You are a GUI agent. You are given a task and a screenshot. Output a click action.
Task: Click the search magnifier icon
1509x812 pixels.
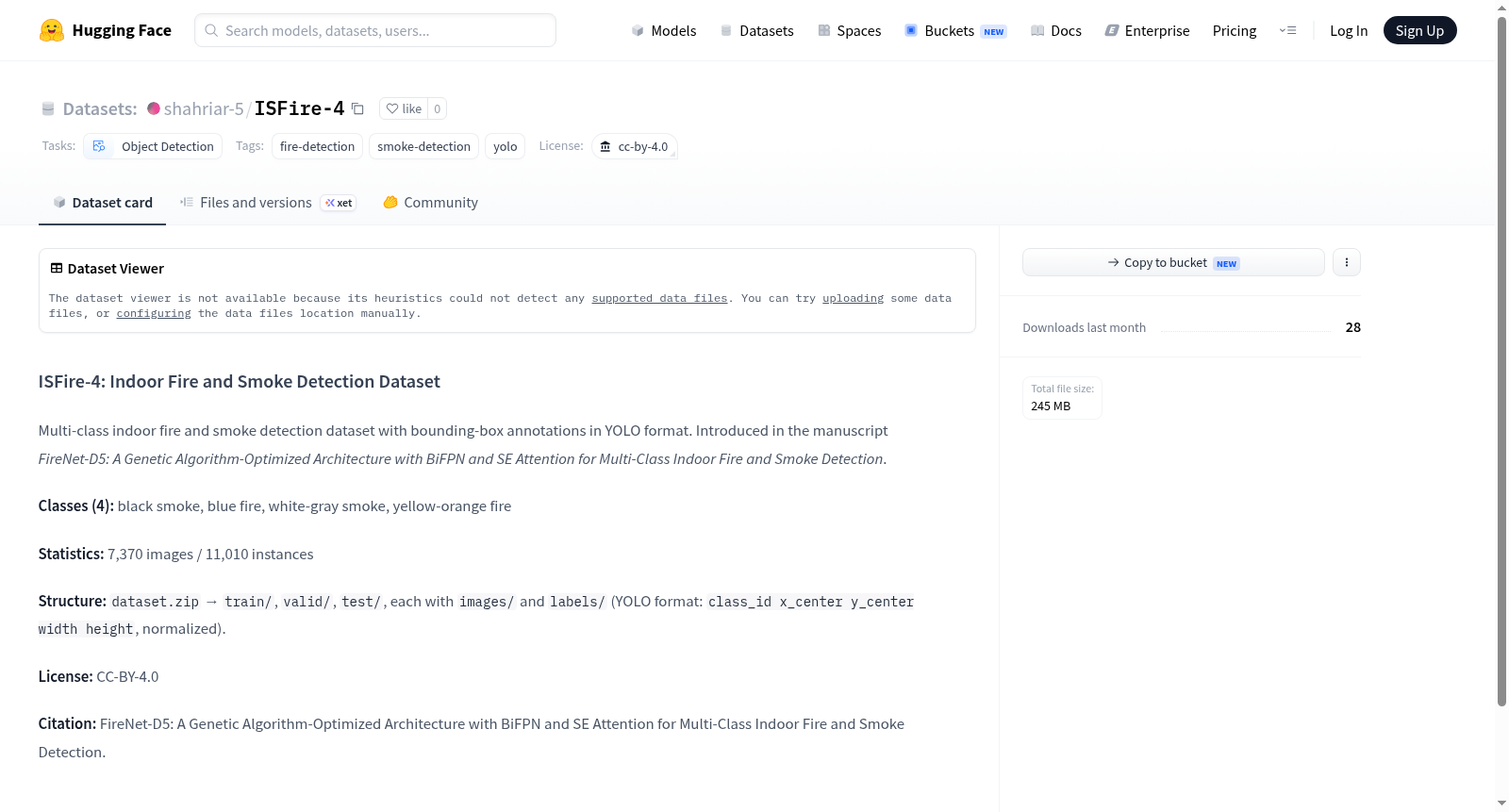coord(211,30)
